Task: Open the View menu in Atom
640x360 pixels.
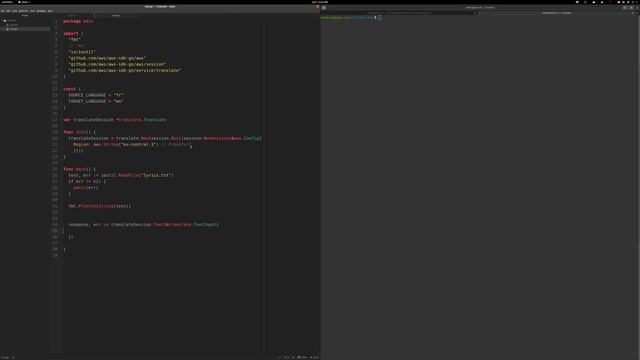Action: pyautogui.click(x=15, y=11)
